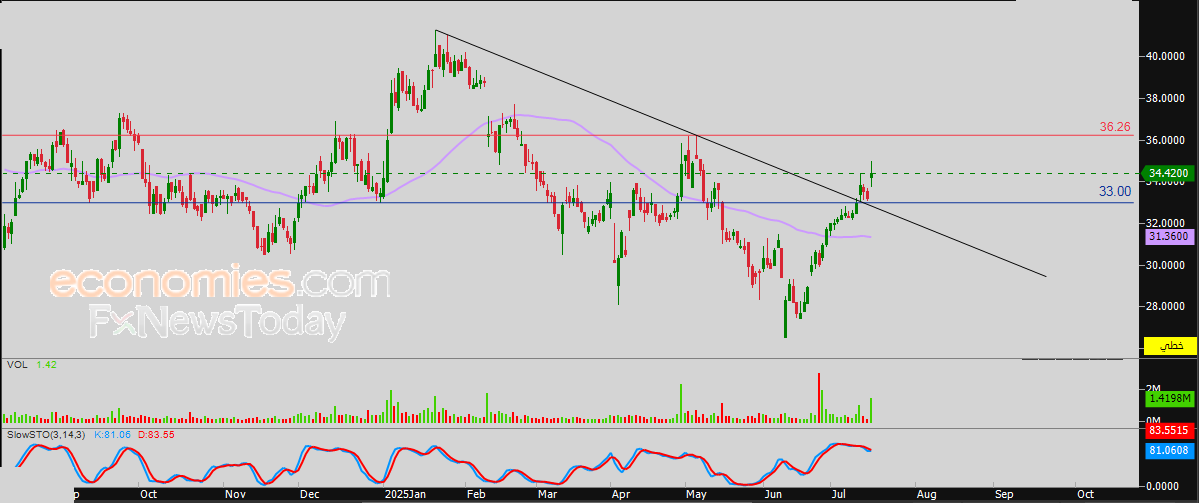The width and height of the screenshot is (1199, 503).
Task: Select the Apr label on time axis
Action: [621, 495]
